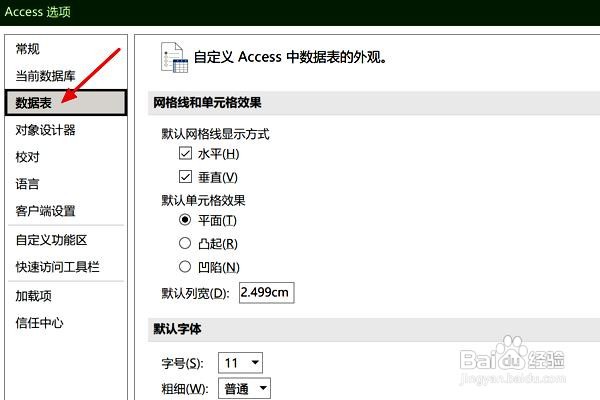Viewport: 600px width, 400px height.
Task: Toggle the 垂直(V) gridline checkbox
Action: coord(185,177)
